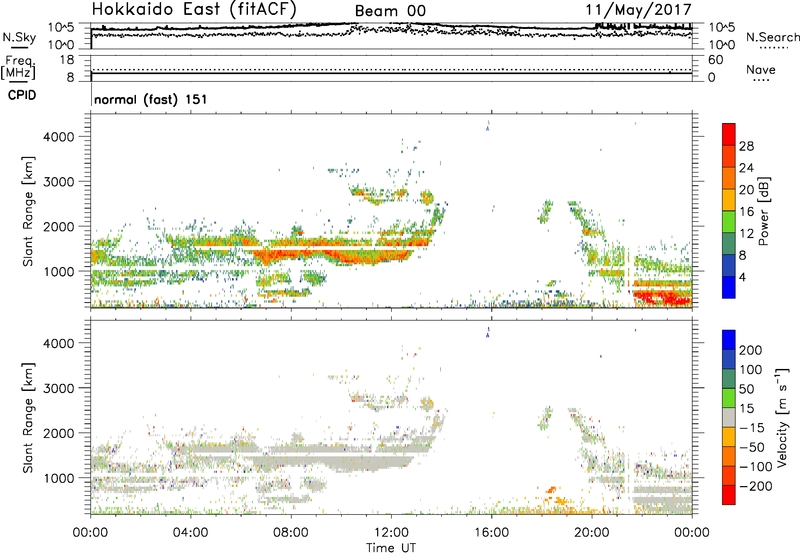Click the "1000" range tick in the power panel

pyautogui.click(x=58, y=271)
